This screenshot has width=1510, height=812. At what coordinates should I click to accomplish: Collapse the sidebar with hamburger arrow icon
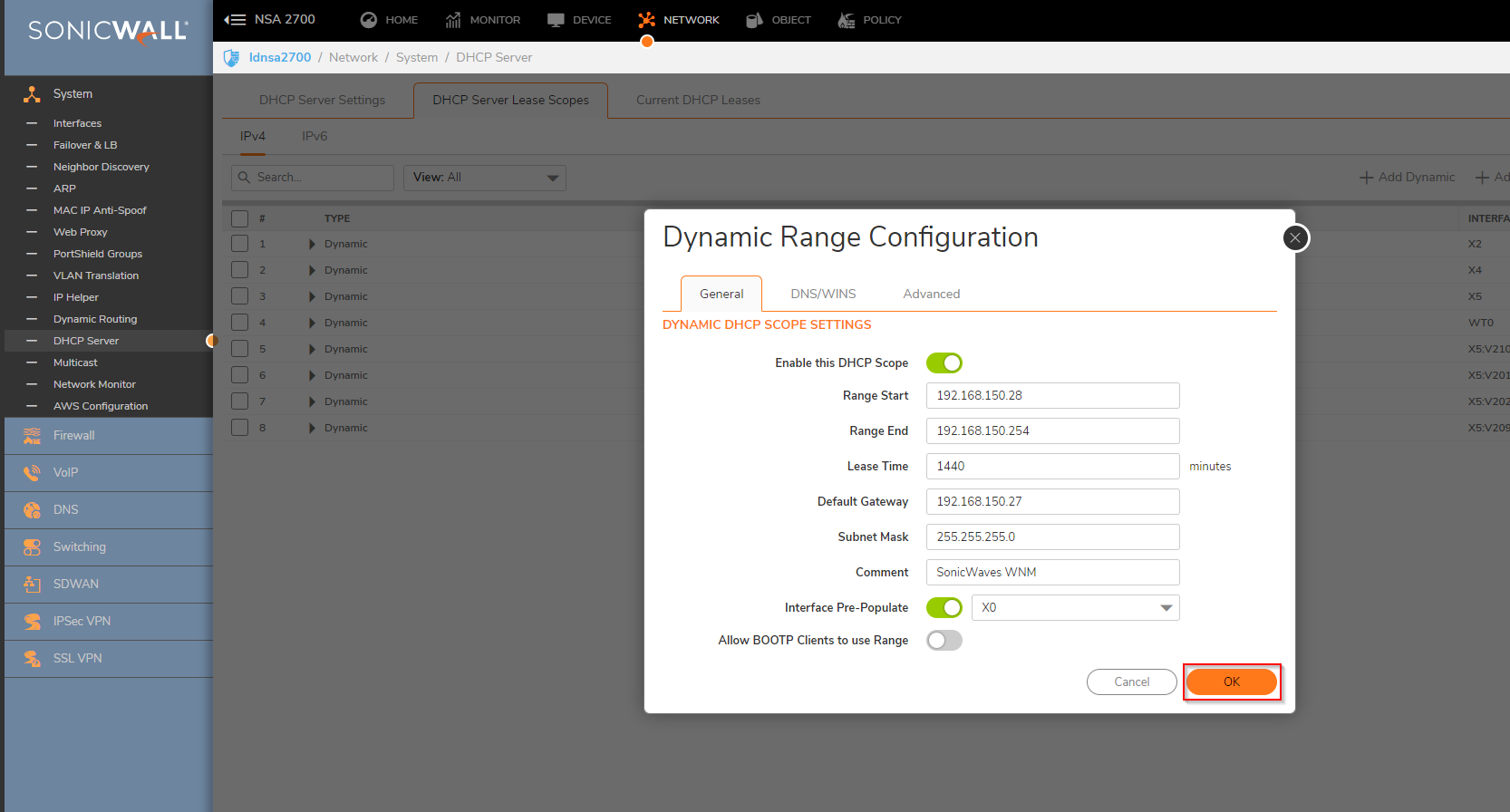[235, 20]
